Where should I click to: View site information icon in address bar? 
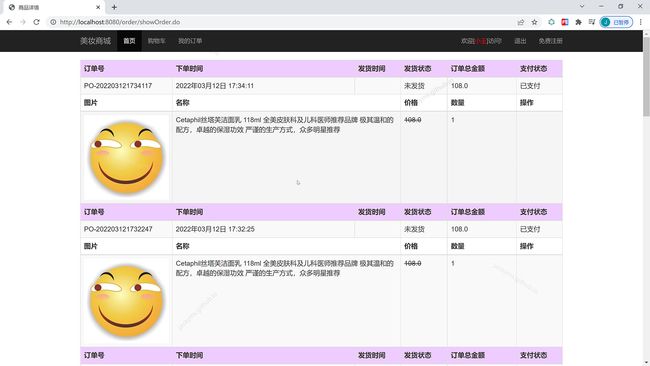[x=53, y=22]
